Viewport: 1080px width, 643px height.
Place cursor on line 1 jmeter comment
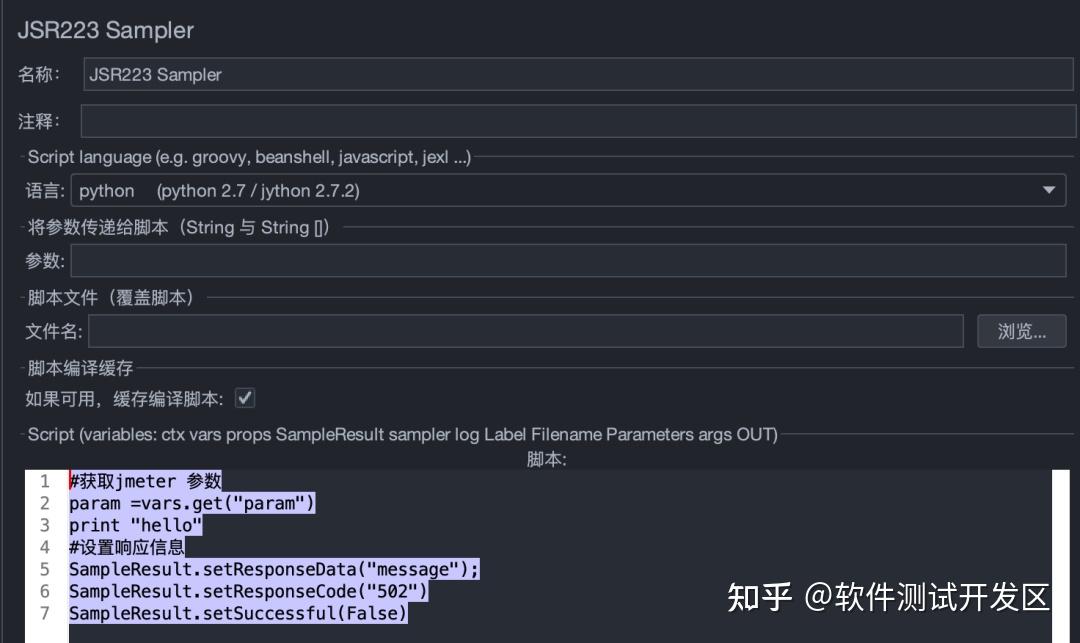click(145, 481)
